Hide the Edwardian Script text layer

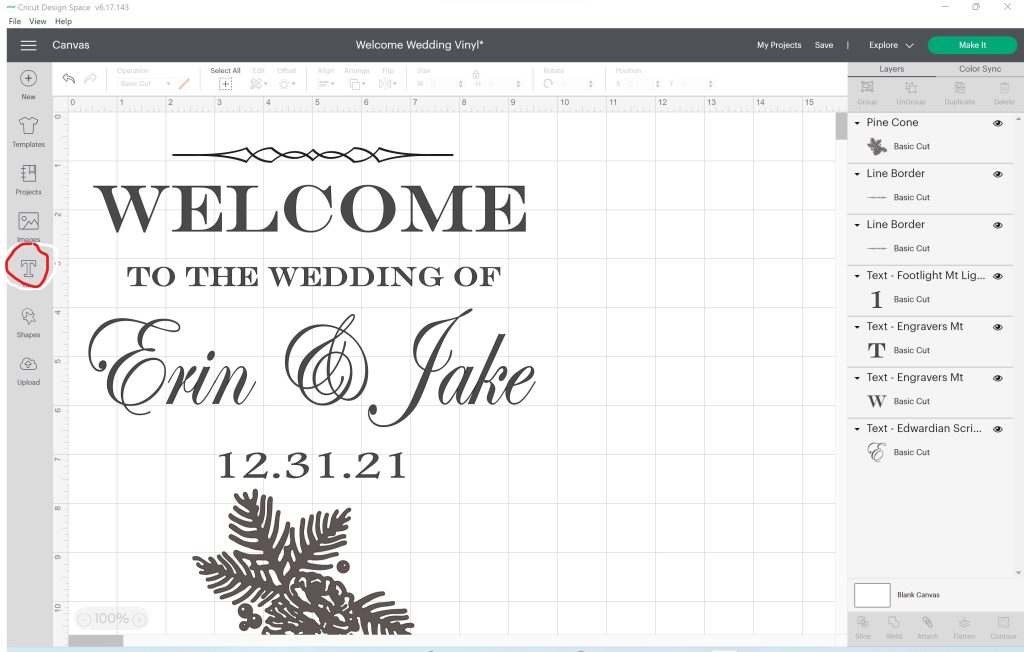998,429
